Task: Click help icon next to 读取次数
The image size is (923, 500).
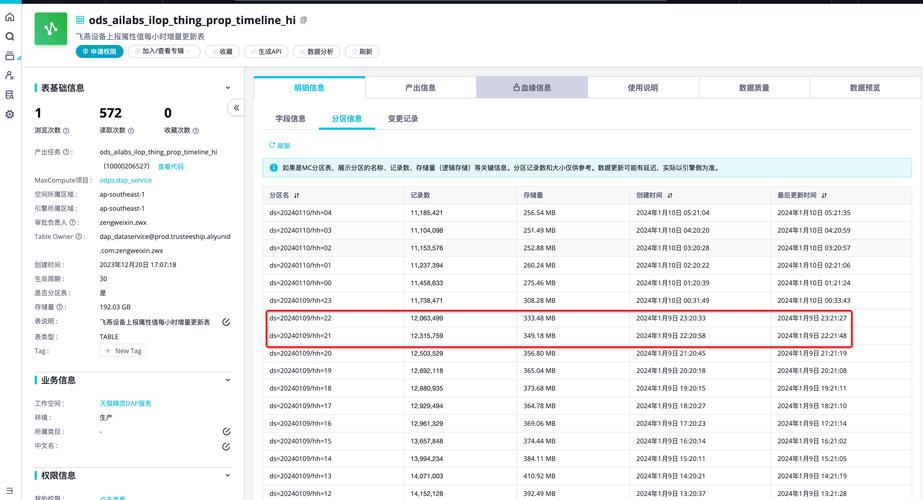Action: pos(131,131)
